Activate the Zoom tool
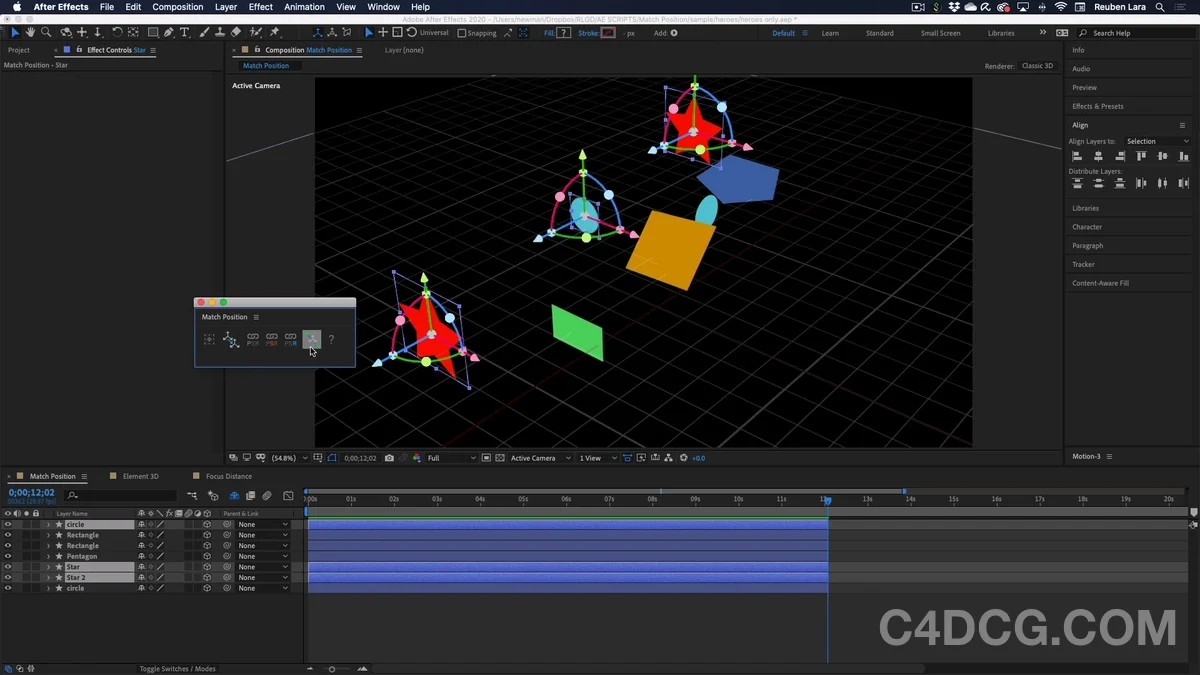 coord(45,33)
